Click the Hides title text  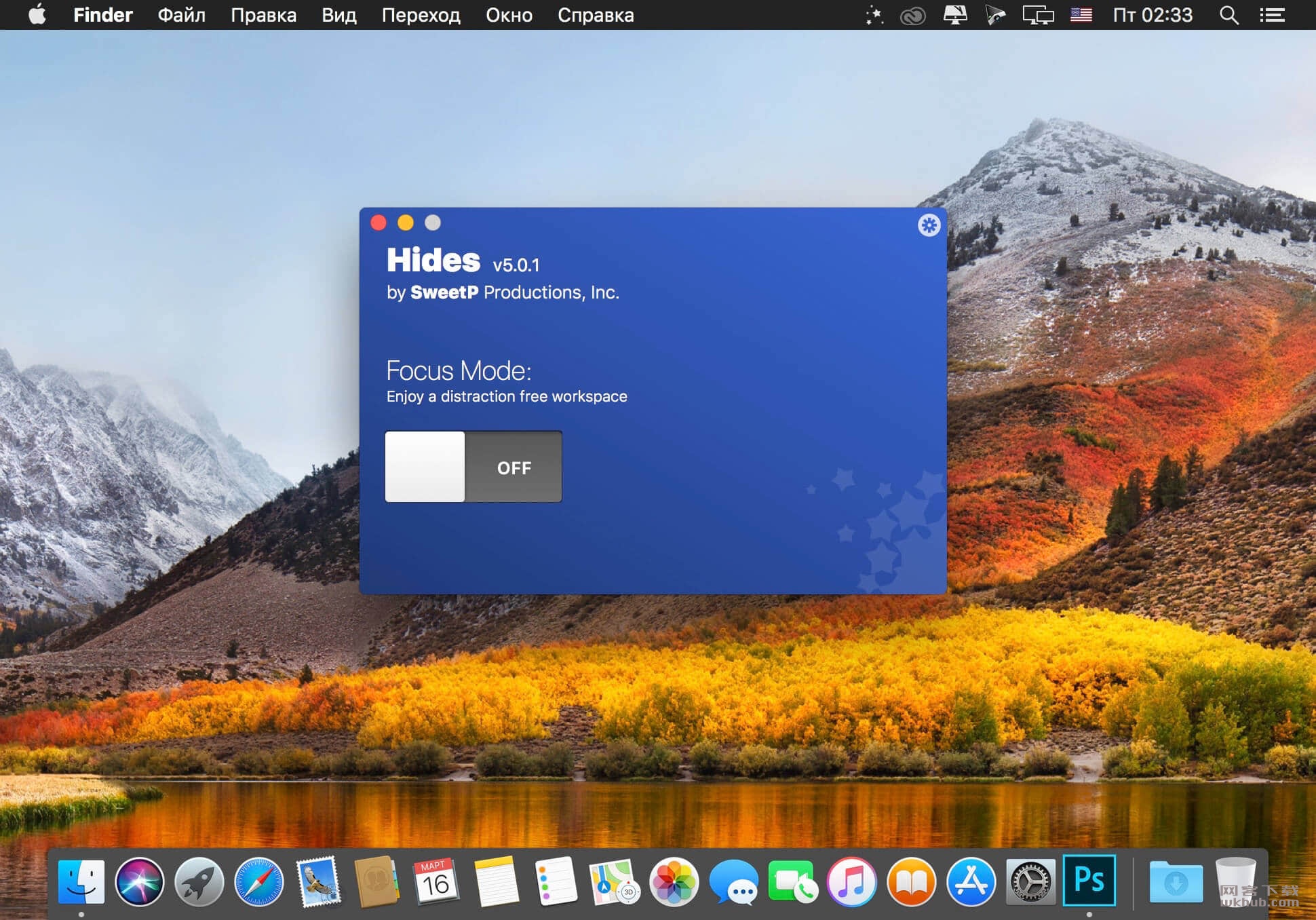pos(433,260)
